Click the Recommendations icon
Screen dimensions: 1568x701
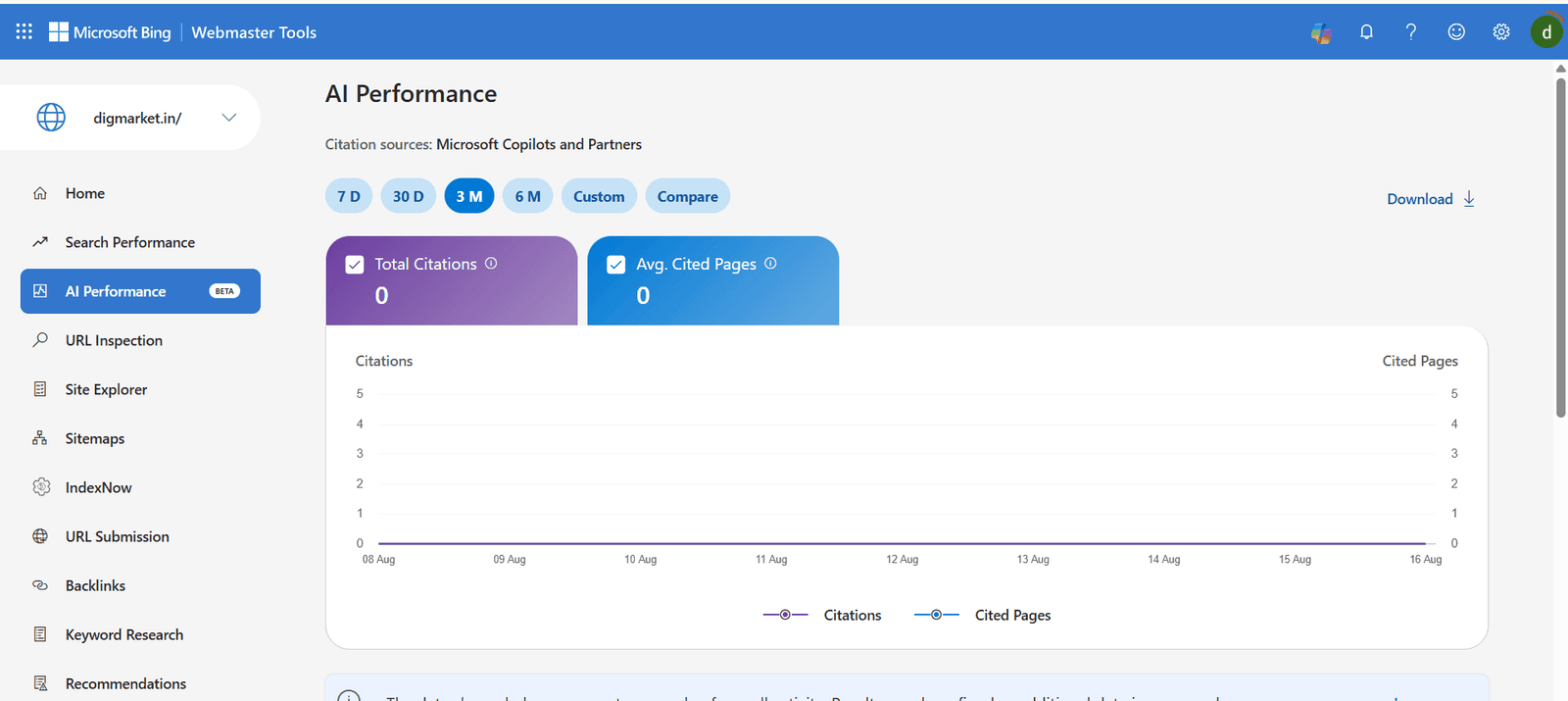click(x=40, y=683)
